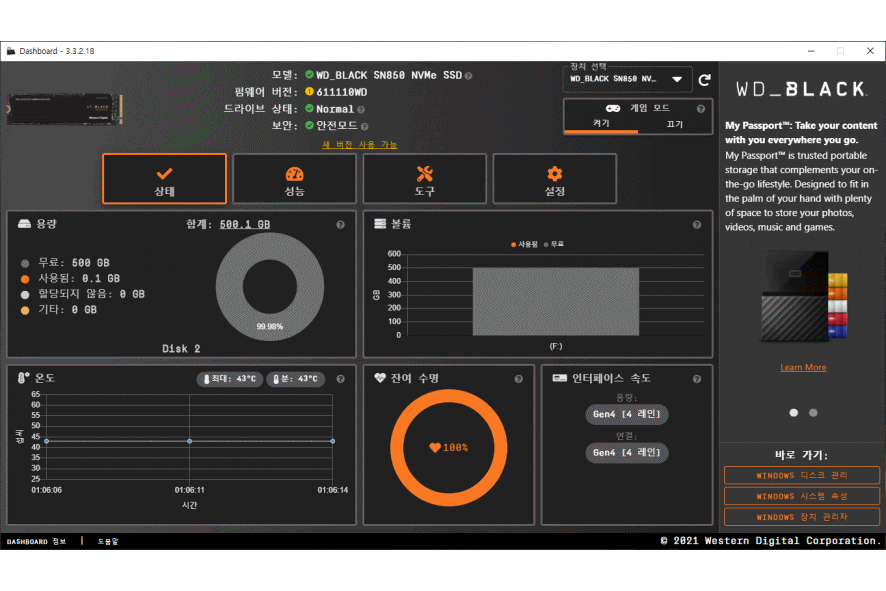Click the Dashboard app icon in title bar
Screen dimensions: 886x591
point(11,51)
